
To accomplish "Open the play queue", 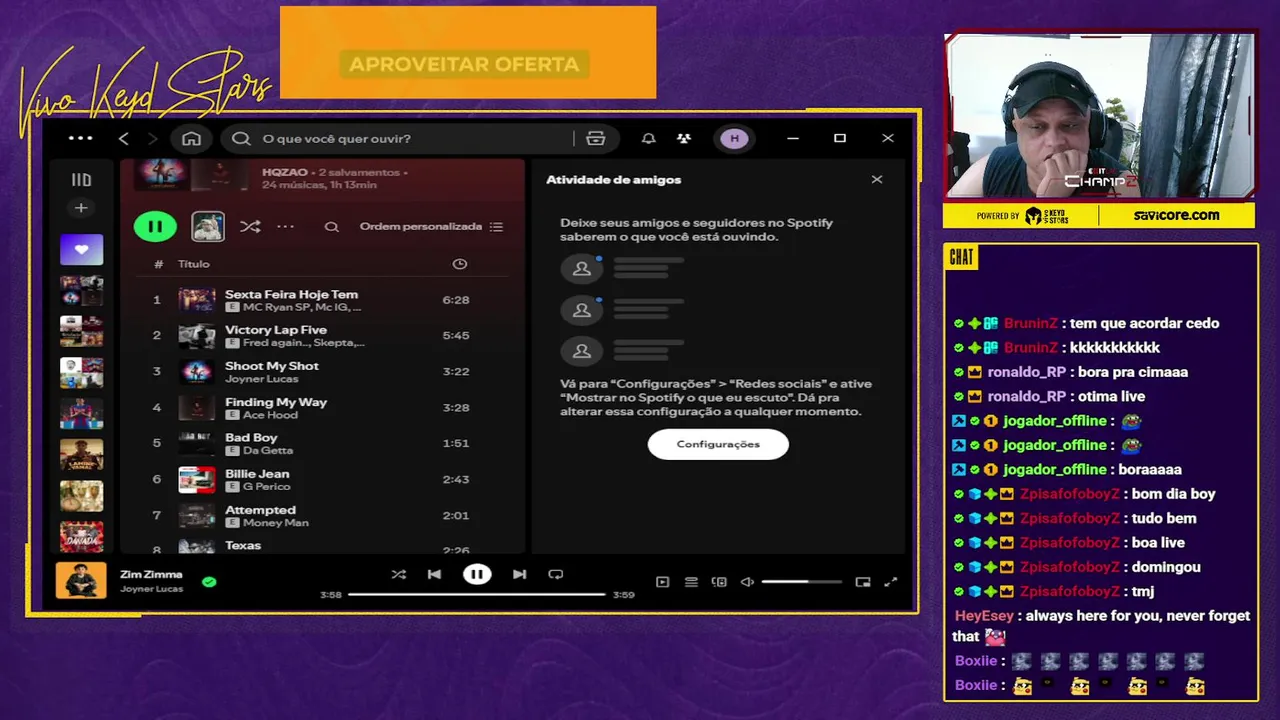I will pyautogui.click(x=691, y=582).
